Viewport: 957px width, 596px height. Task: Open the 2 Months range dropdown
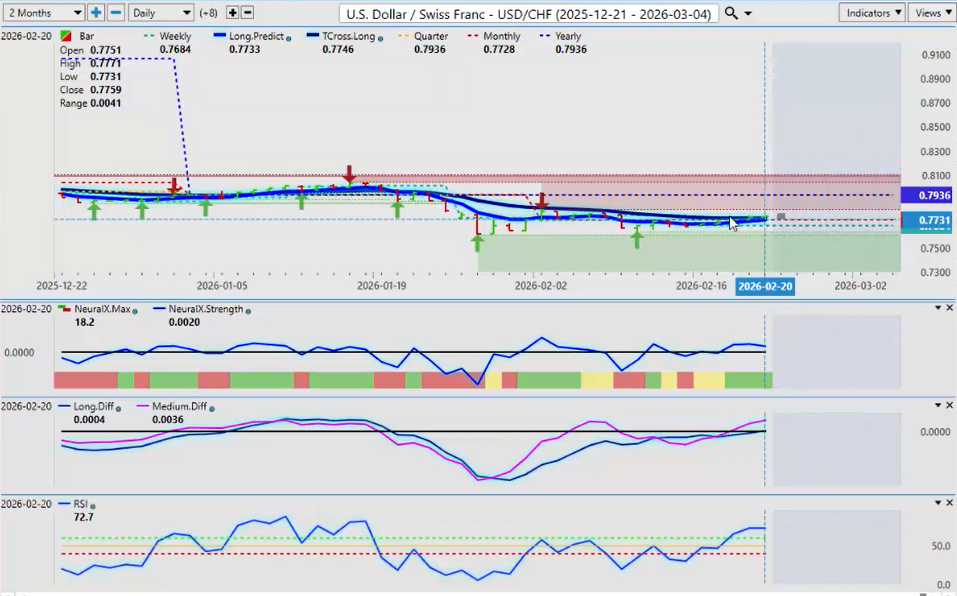(43, 13)
